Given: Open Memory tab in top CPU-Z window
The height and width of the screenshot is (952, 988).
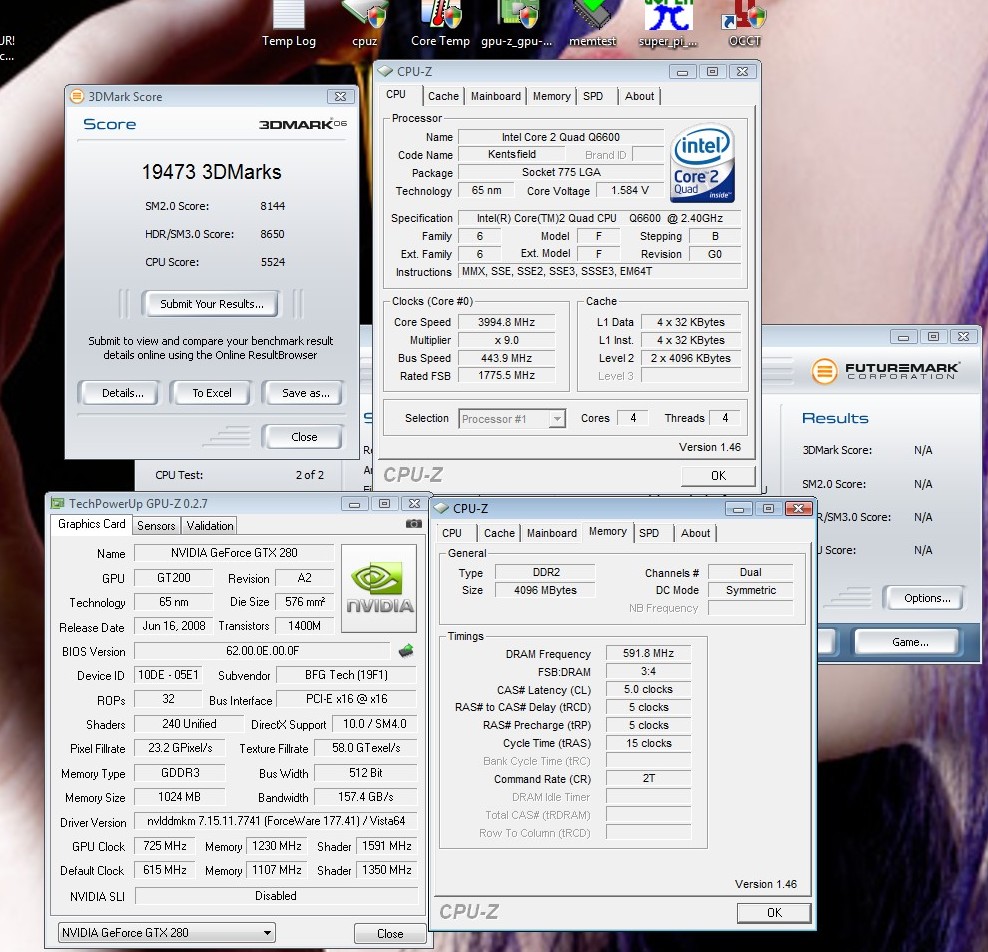Looking at the screenshot, I should [551, 96].
